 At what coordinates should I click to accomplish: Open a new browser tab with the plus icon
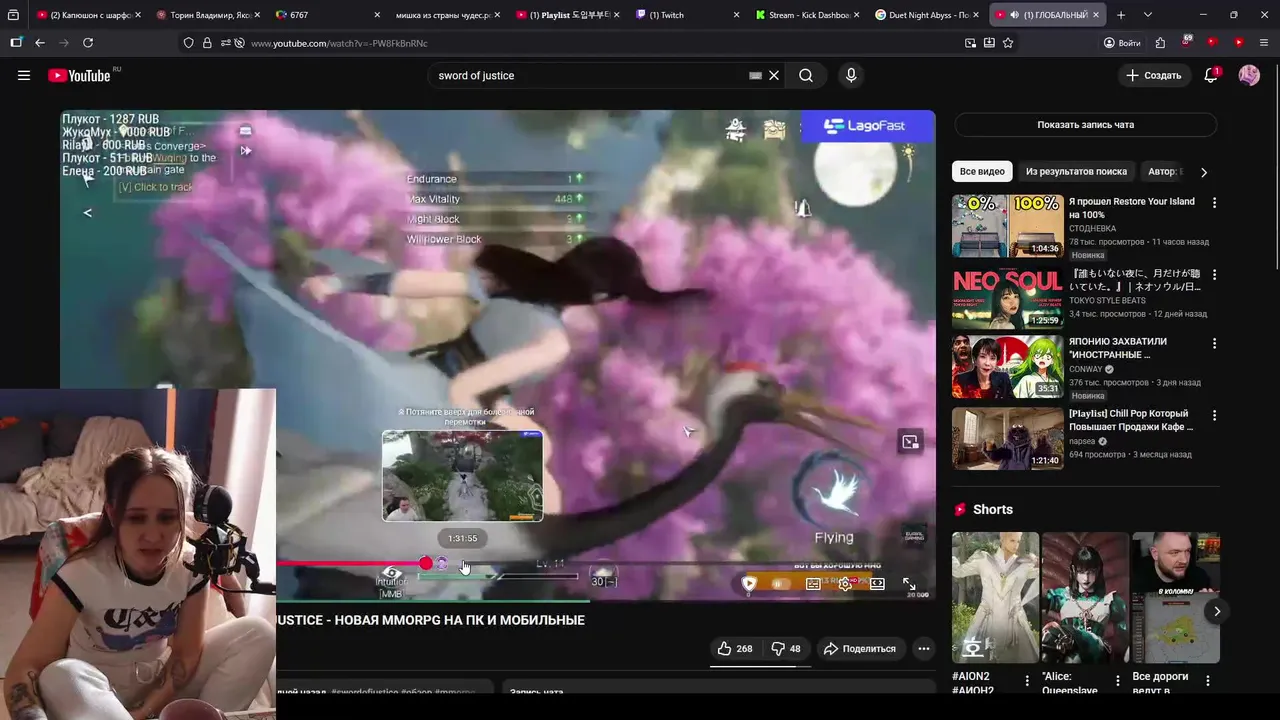click(x=1121, y=15)
